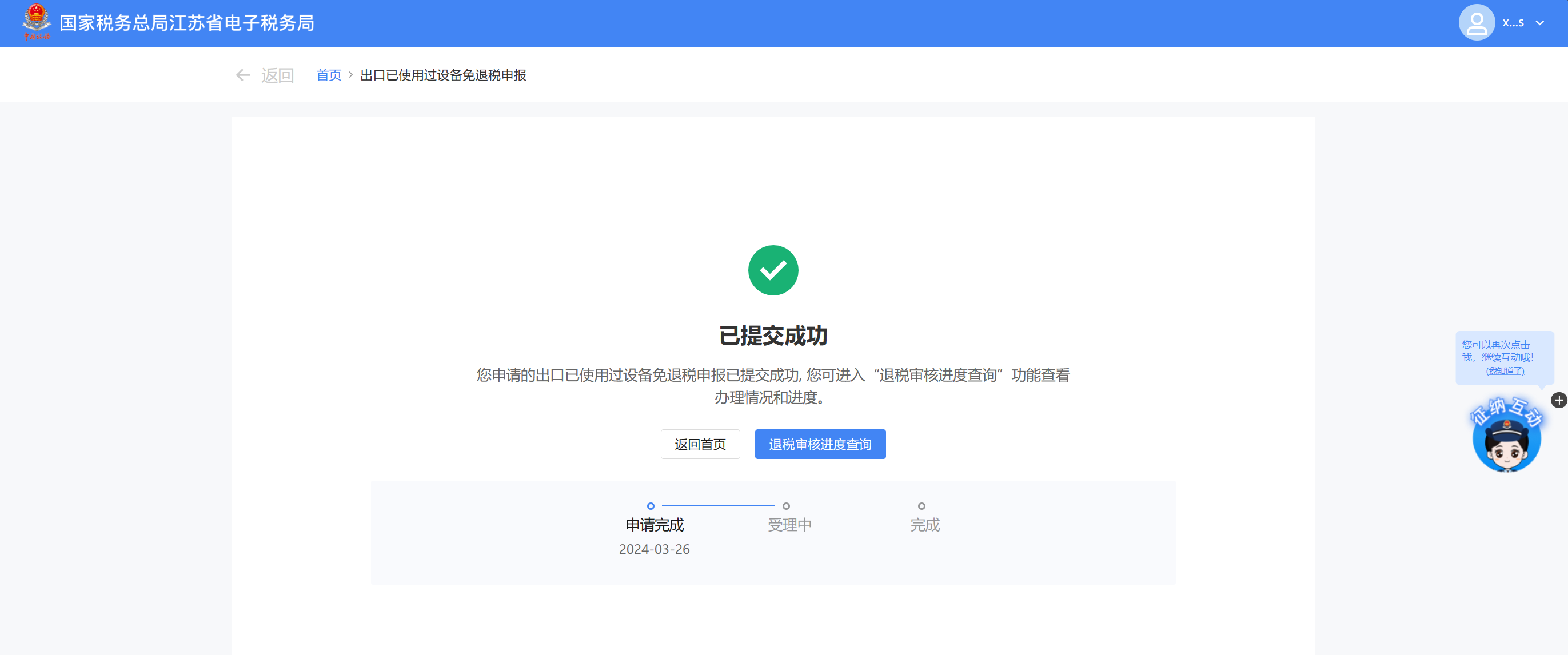Open 退税审核进度查询 button
This screenshot has width=1568, height=655.
[x=820, y=444]
